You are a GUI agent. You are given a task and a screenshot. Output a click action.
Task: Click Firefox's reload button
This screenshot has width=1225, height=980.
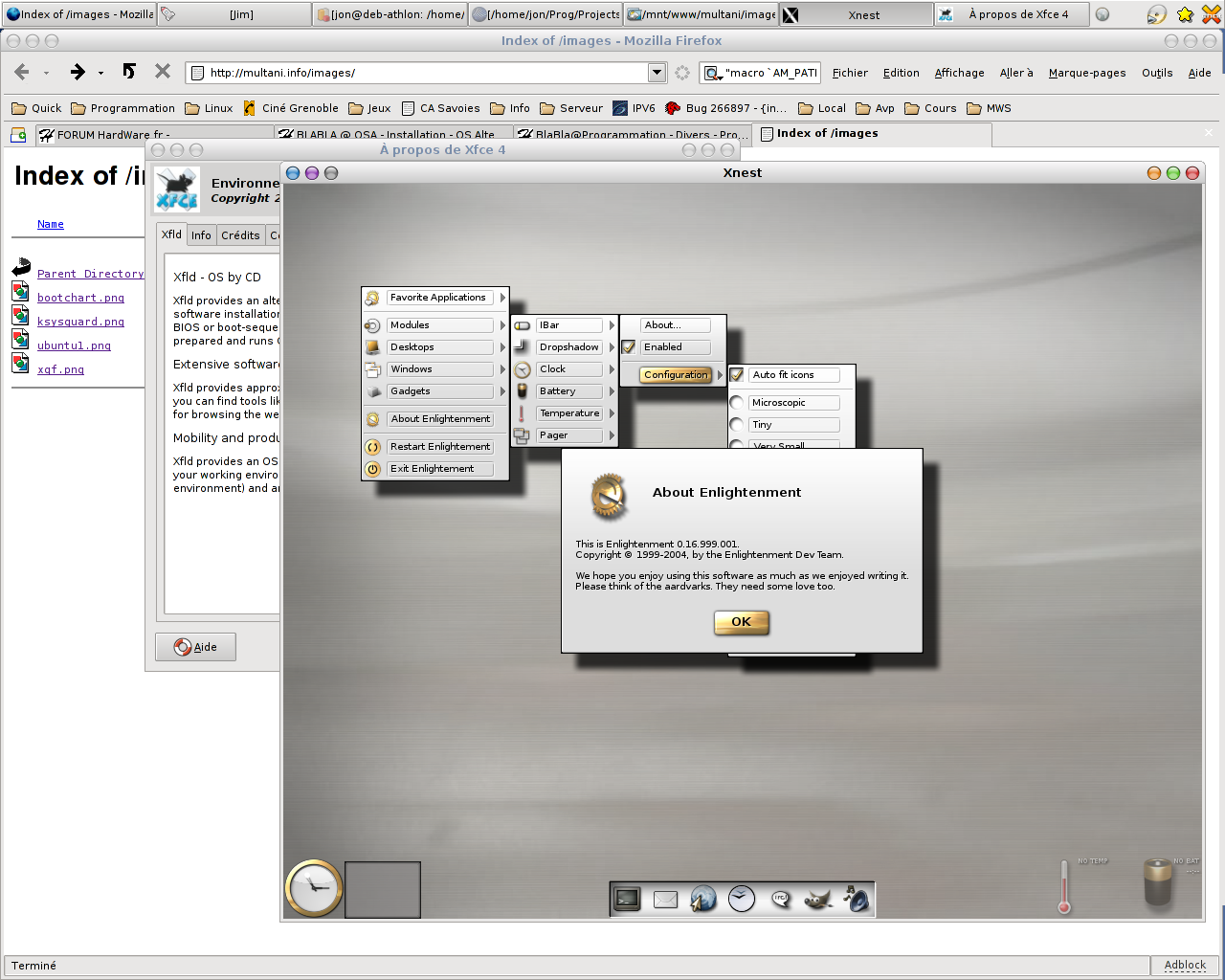tap(129, 72)
